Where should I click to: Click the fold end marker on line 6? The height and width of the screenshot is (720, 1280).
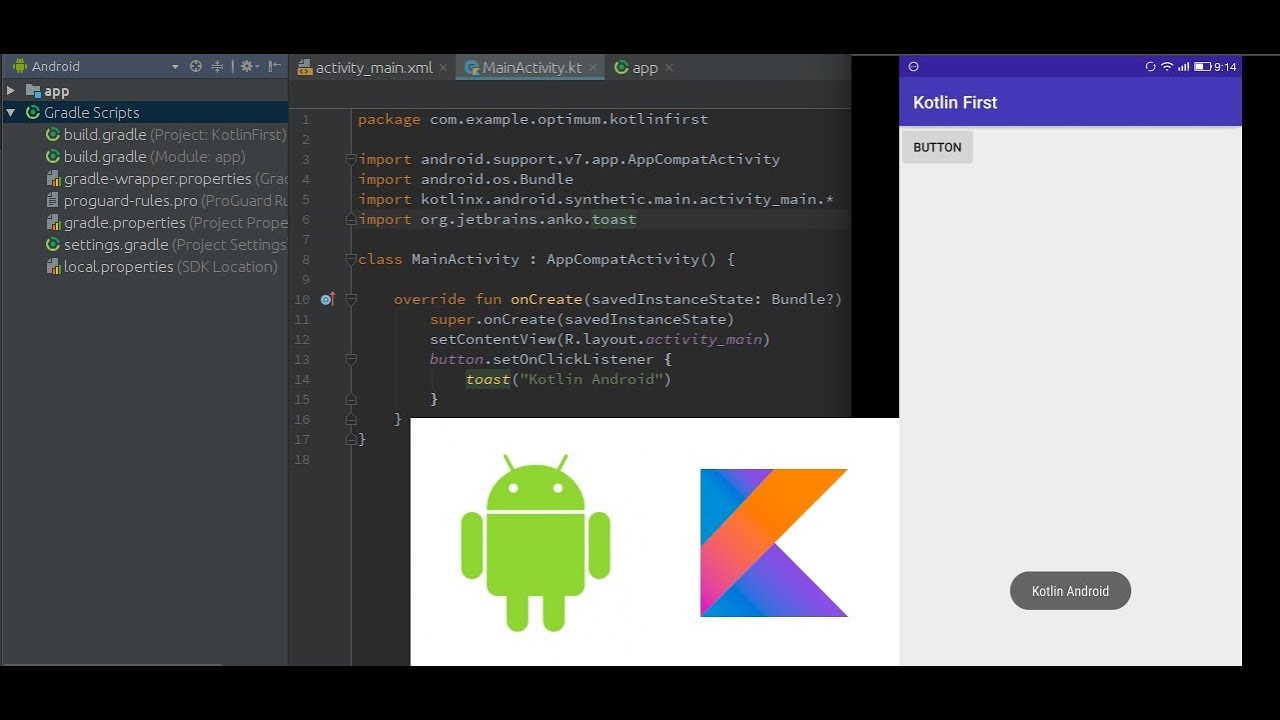pyautogui.click(x=351, y=219)
